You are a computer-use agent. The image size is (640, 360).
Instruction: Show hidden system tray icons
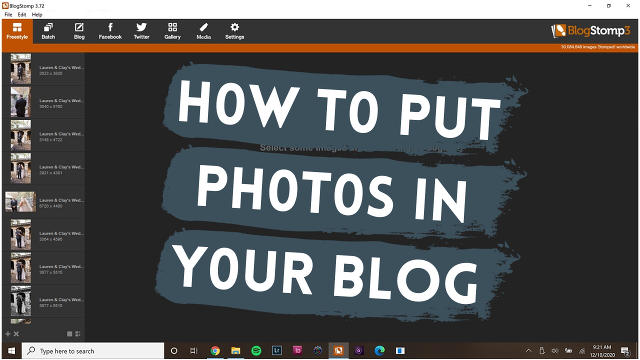coord(529,351)
